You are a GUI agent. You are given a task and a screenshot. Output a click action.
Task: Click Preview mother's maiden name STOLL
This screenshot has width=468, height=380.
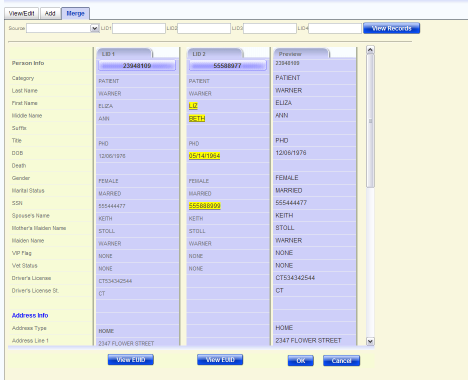click(x=285, y=228)
